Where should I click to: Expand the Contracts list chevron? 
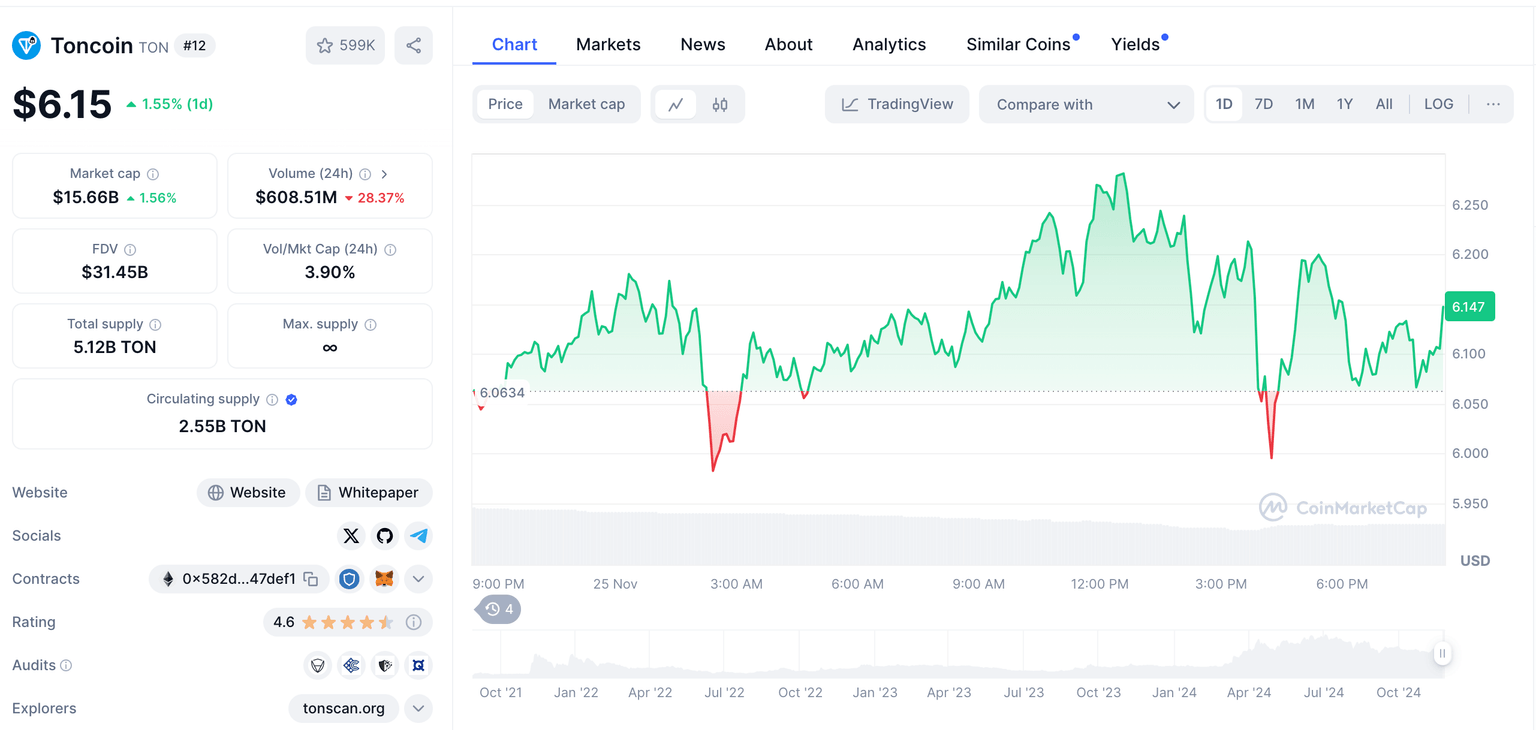(419, 579)
